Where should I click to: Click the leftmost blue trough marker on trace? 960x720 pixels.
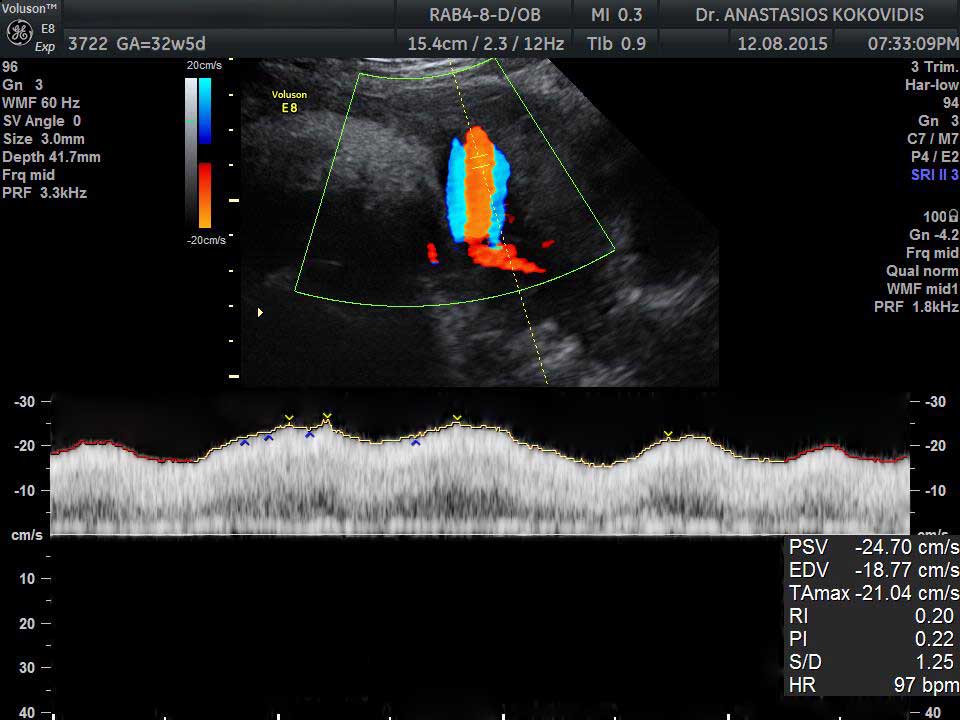click(245, 442)
